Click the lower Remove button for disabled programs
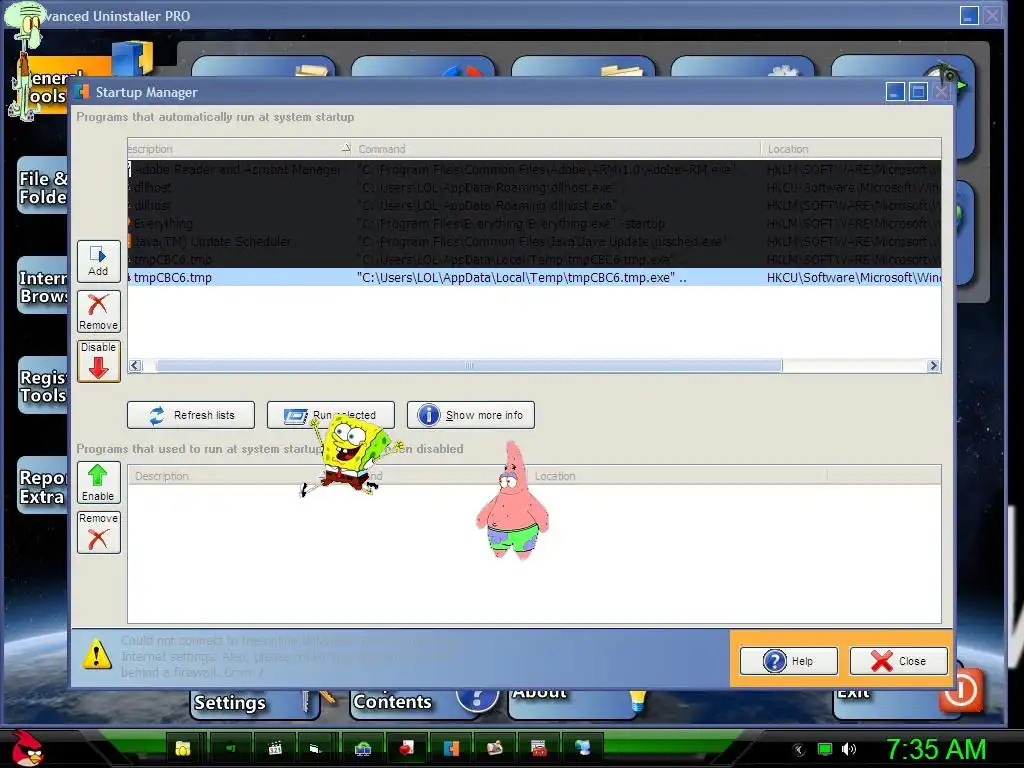Screen dimensions: 1024x768 pos(99,532)
